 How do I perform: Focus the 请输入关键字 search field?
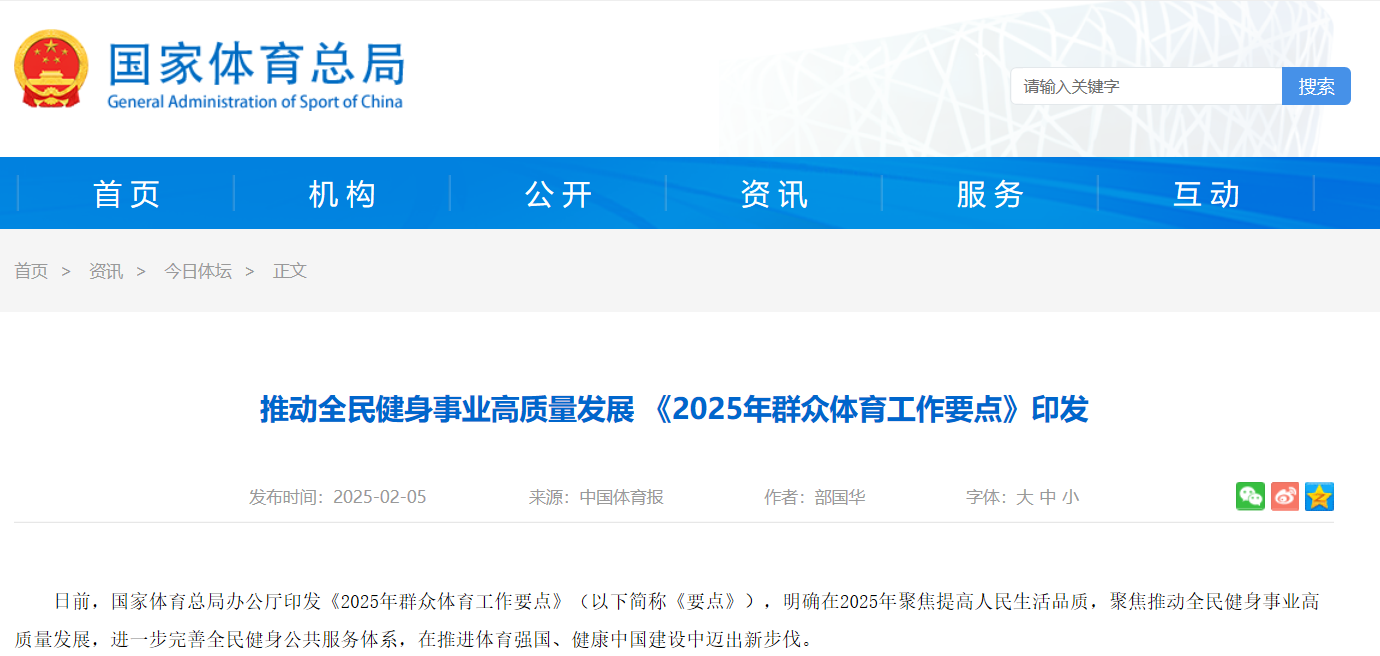[1145, 87]
